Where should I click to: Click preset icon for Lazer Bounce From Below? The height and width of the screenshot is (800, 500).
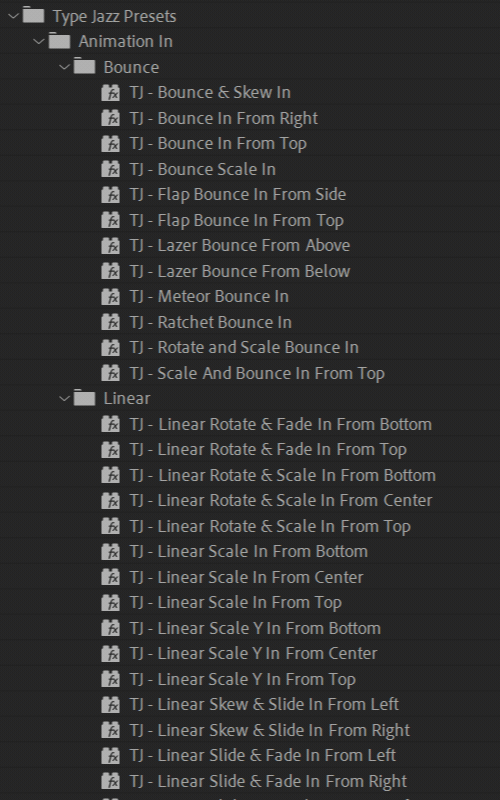click(x=111, y=271)
